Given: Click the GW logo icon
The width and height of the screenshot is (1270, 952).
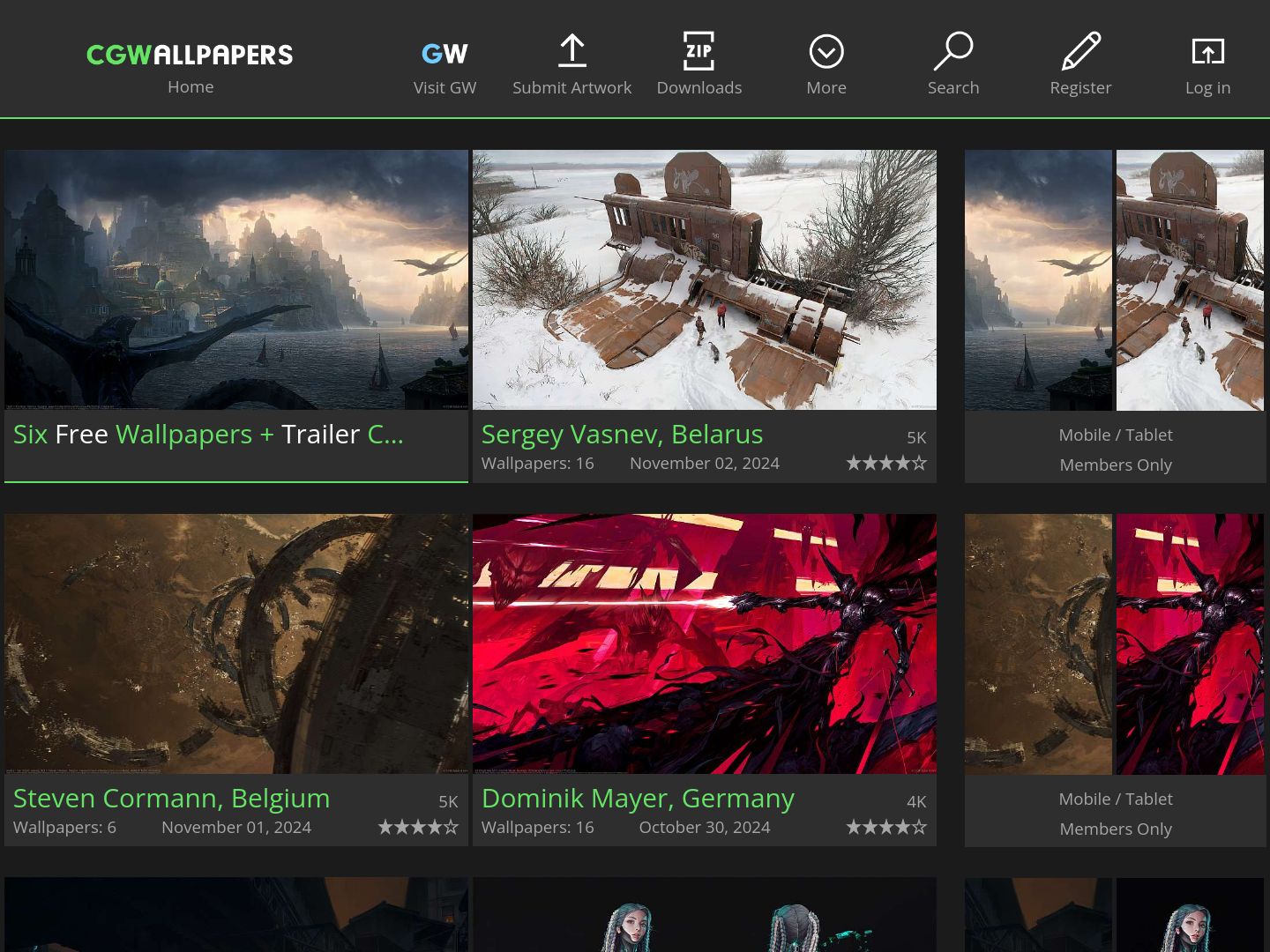Looking at the screenshot, I should pos(444,54).
